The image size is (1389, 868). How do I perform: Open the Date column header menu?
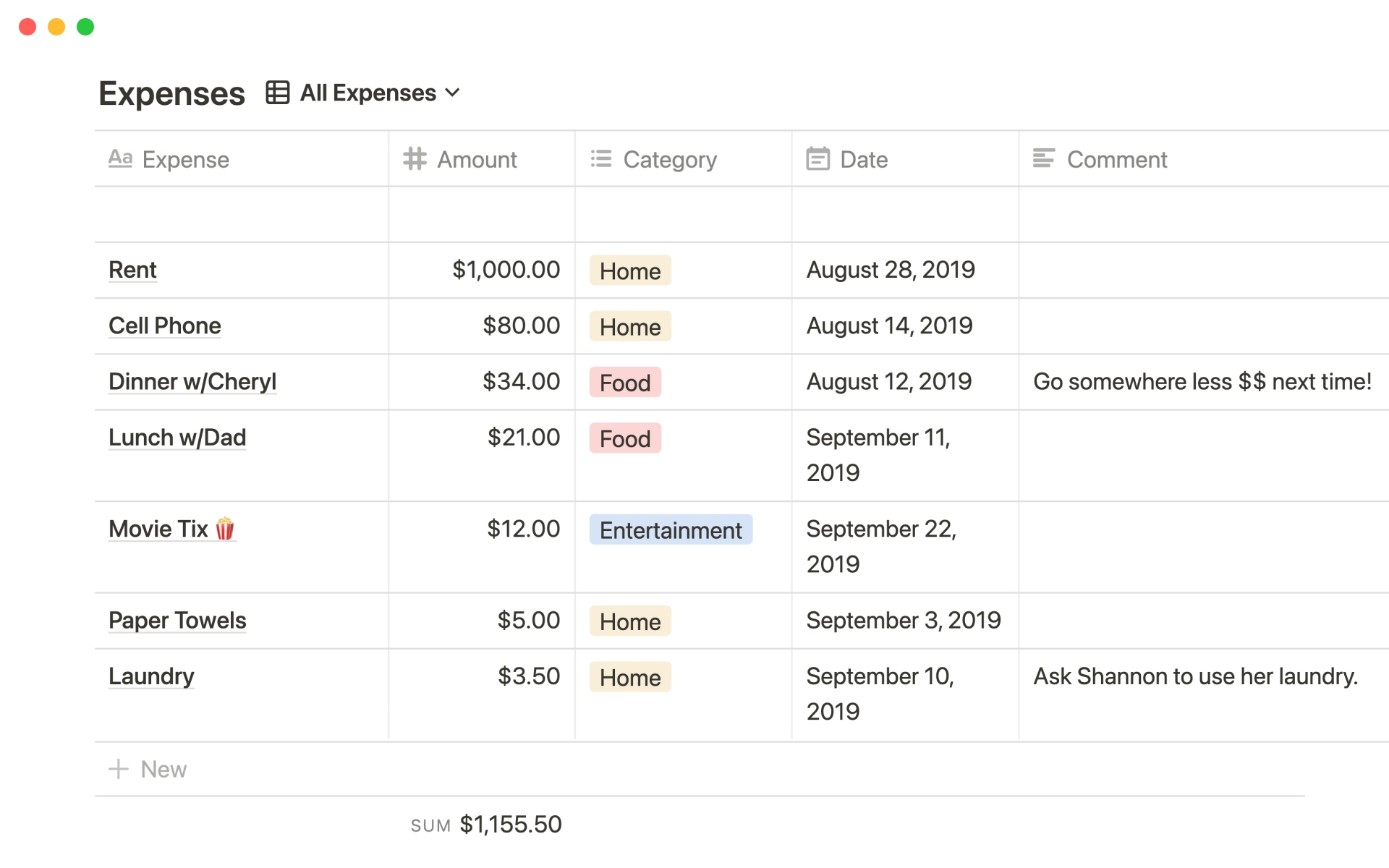[x=864, y=159]
